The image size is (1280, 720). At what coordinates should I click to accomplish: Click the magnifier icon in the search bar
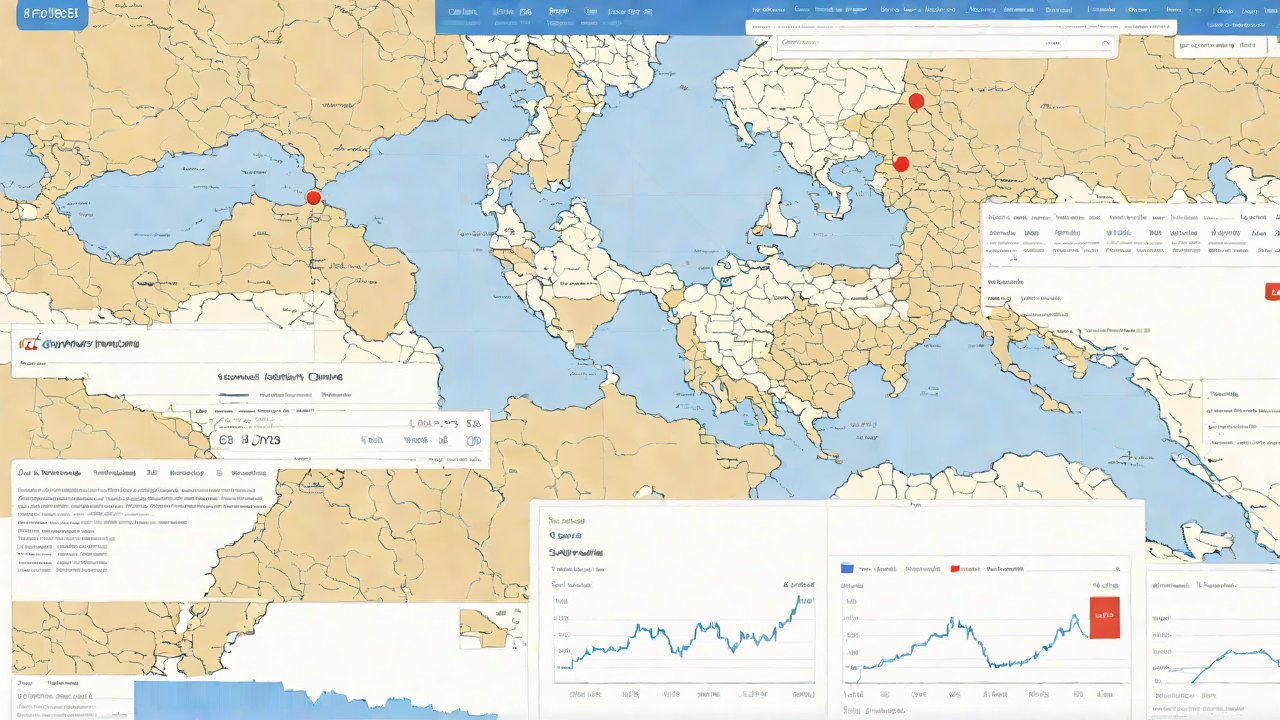click(1105, 44)
